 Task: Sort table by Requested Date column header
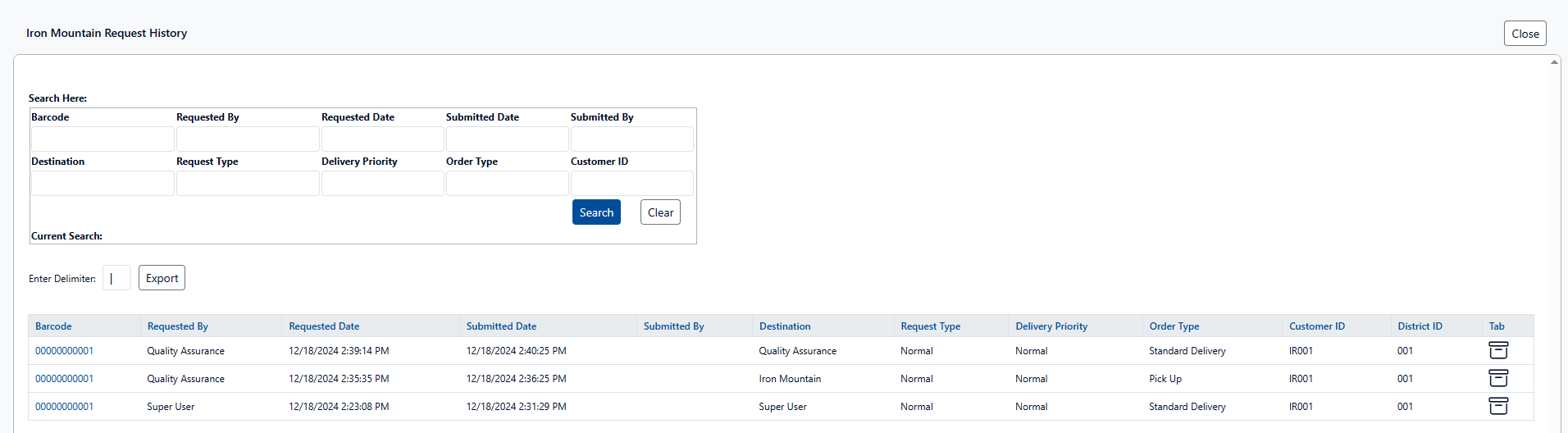[x=324, y=326]
